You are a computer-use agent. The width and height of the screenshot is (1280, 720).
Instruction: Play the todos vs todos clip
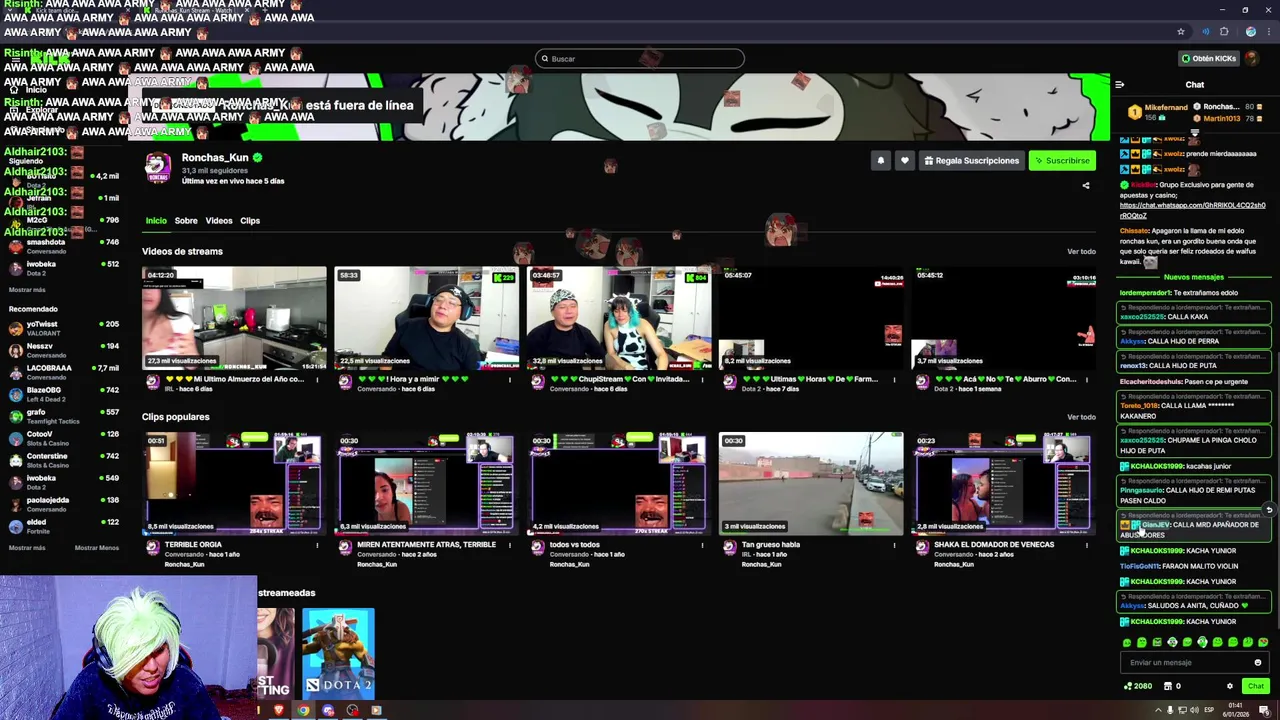click(x=619, y=484)
